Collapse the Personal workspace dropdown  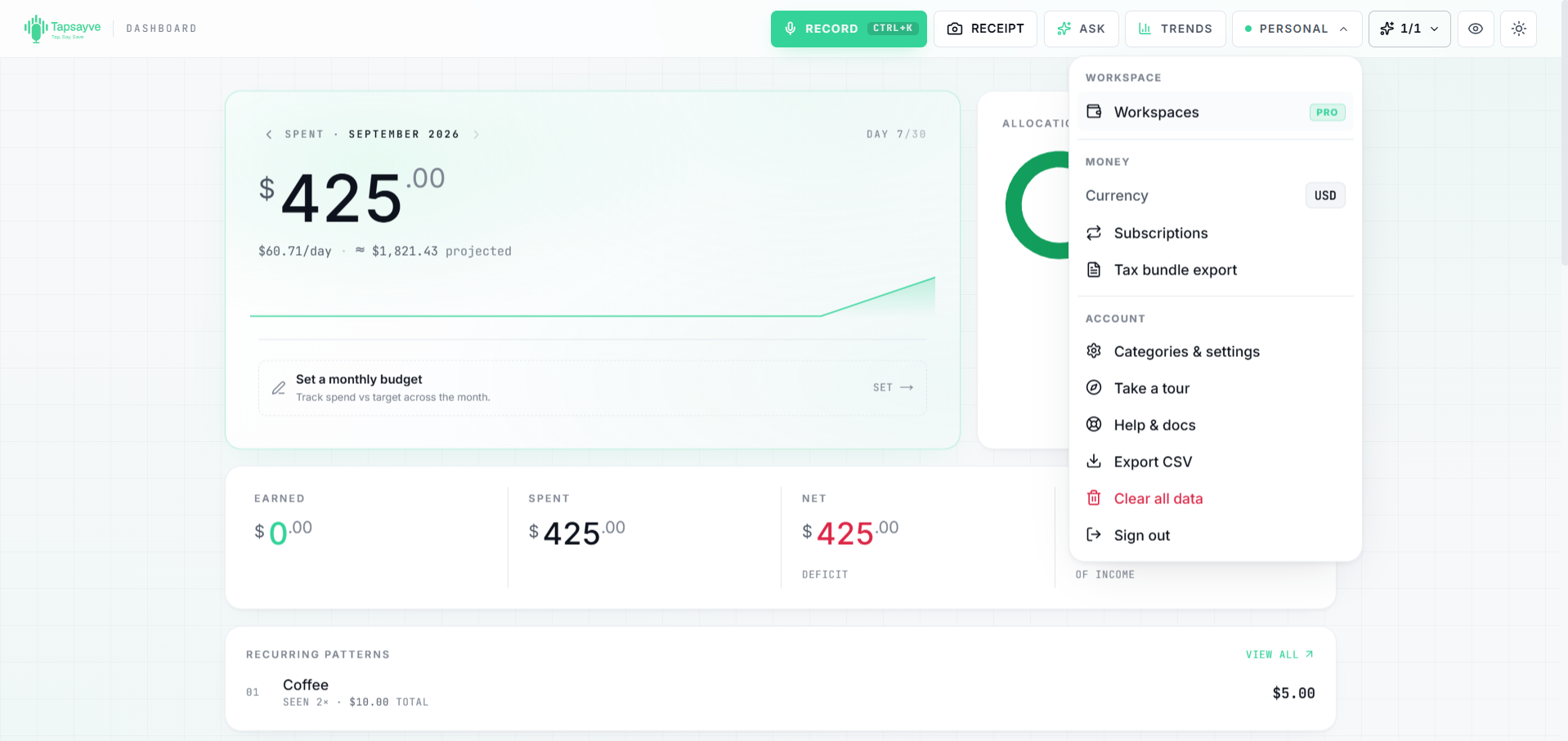pos(1297,29)
